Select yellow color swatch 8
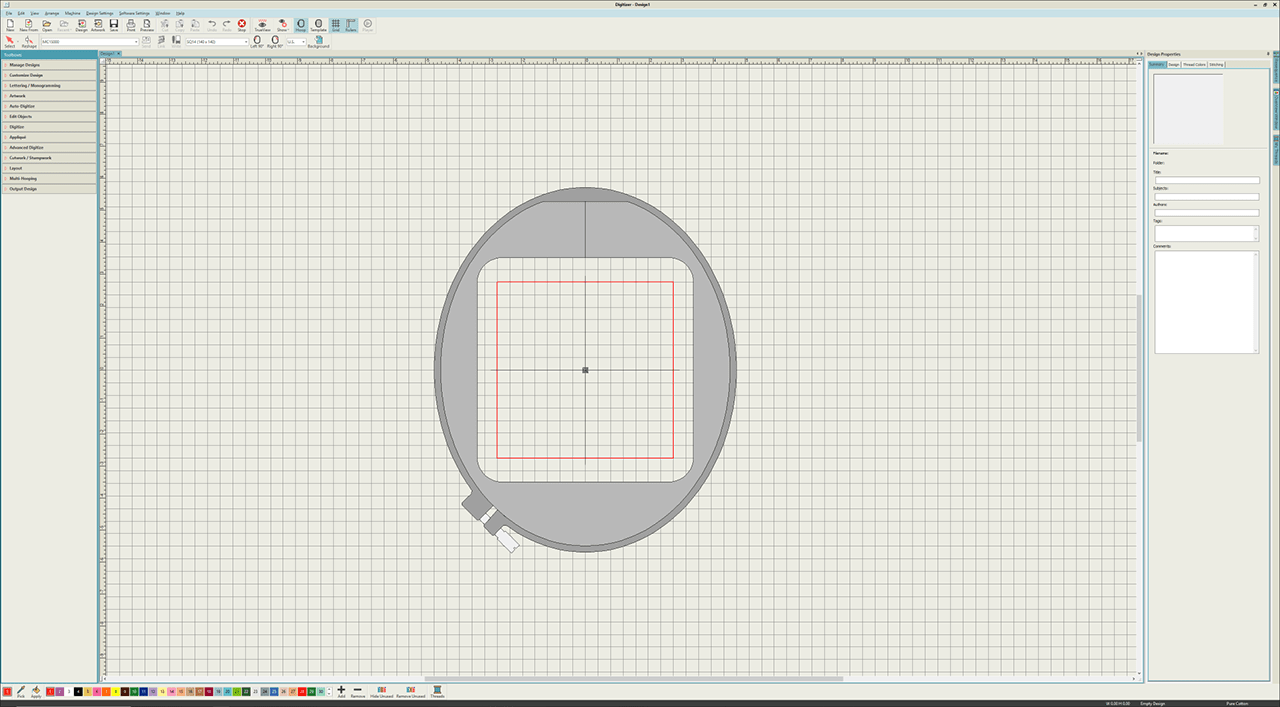The height and width of the screenshot is (707, 1280). pyautogui.click(x=115, y=691)
